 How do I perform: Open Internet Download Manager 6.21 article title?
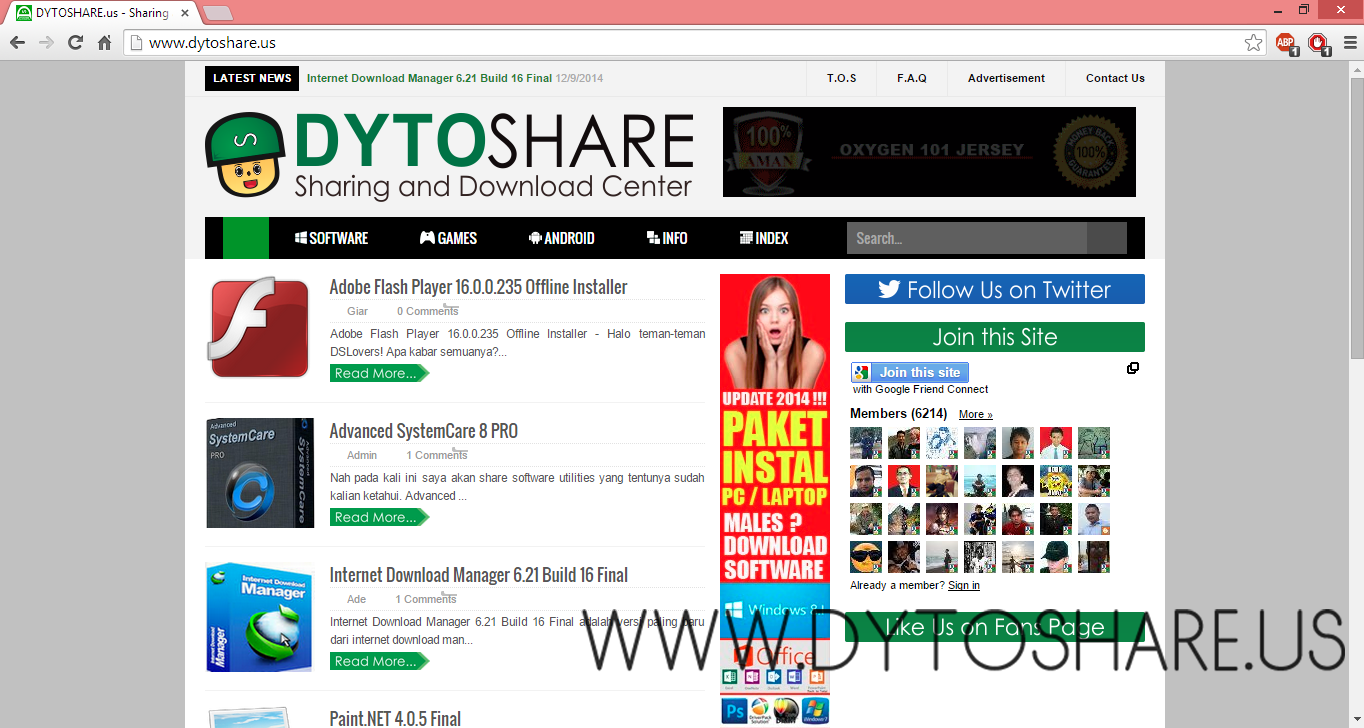coord(479,575)
